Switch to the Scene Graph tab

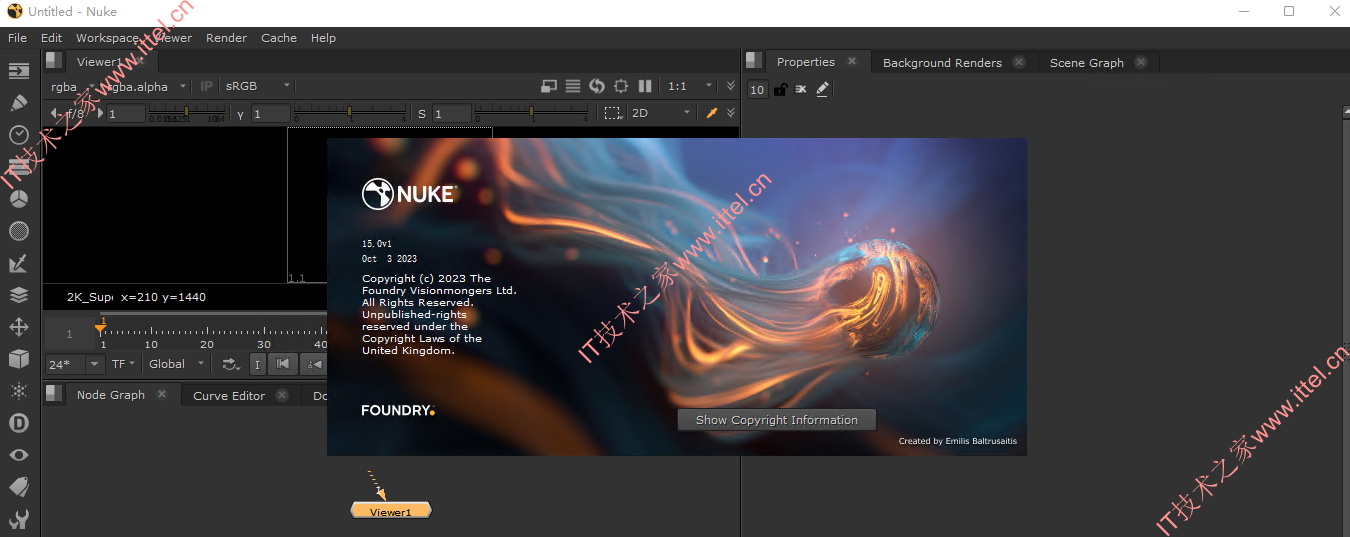1087,62
